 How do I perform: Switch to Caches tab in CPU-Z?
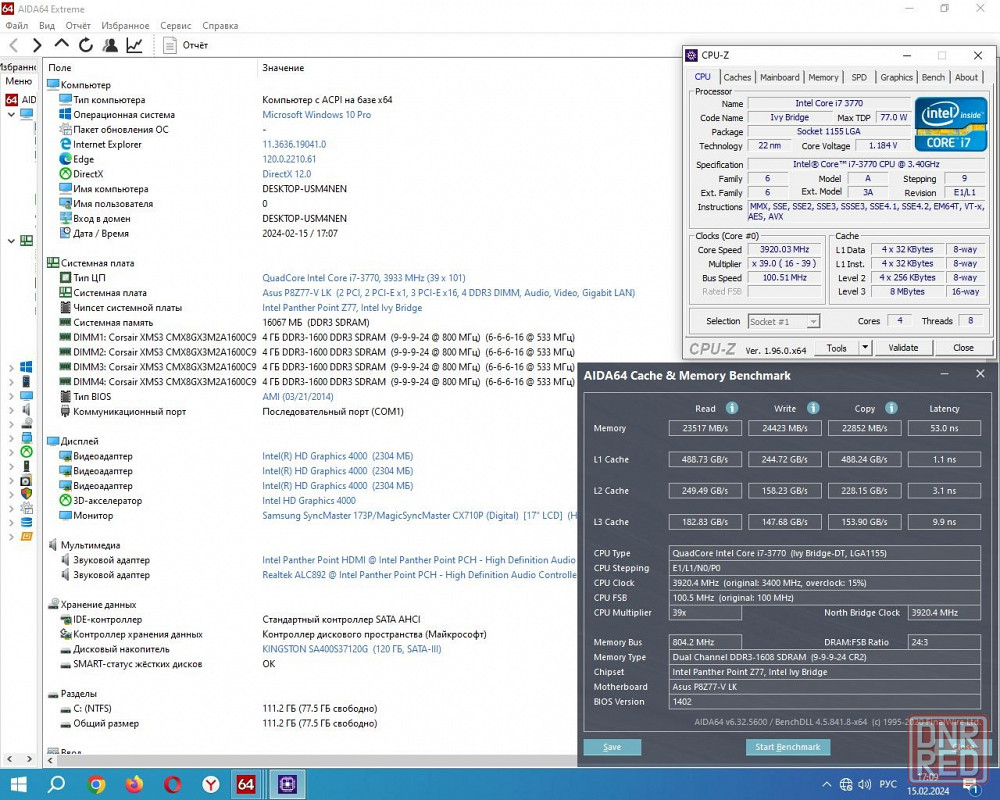pyautogui.click(x=737, y=77)
